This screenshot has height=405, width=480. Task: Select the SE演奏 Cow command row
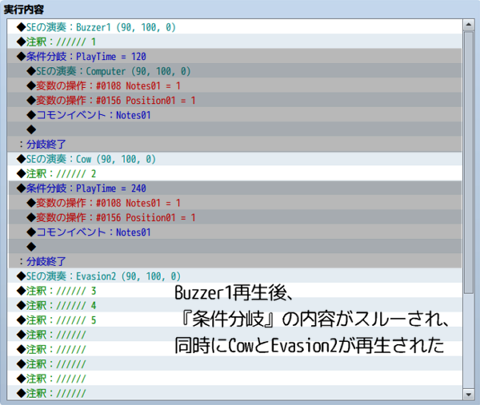coord(235,159)
